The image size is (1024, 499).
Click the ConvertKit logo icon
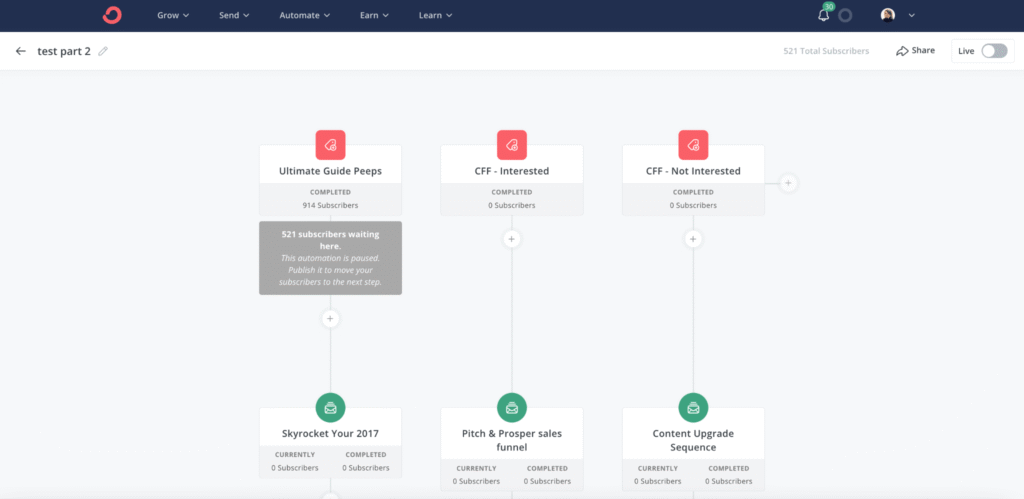[111, 15]
